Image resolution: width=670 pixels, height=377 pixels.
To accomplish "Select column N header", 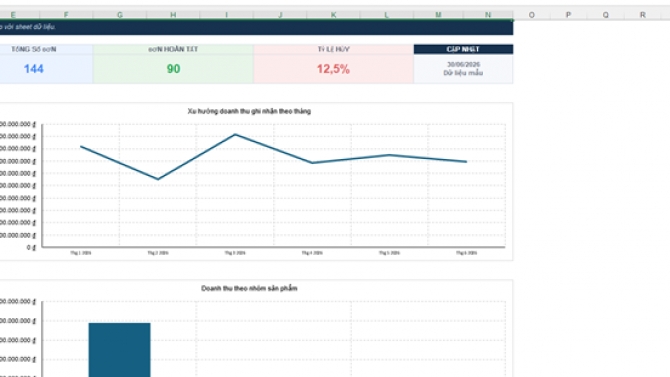I will [488, 15].
